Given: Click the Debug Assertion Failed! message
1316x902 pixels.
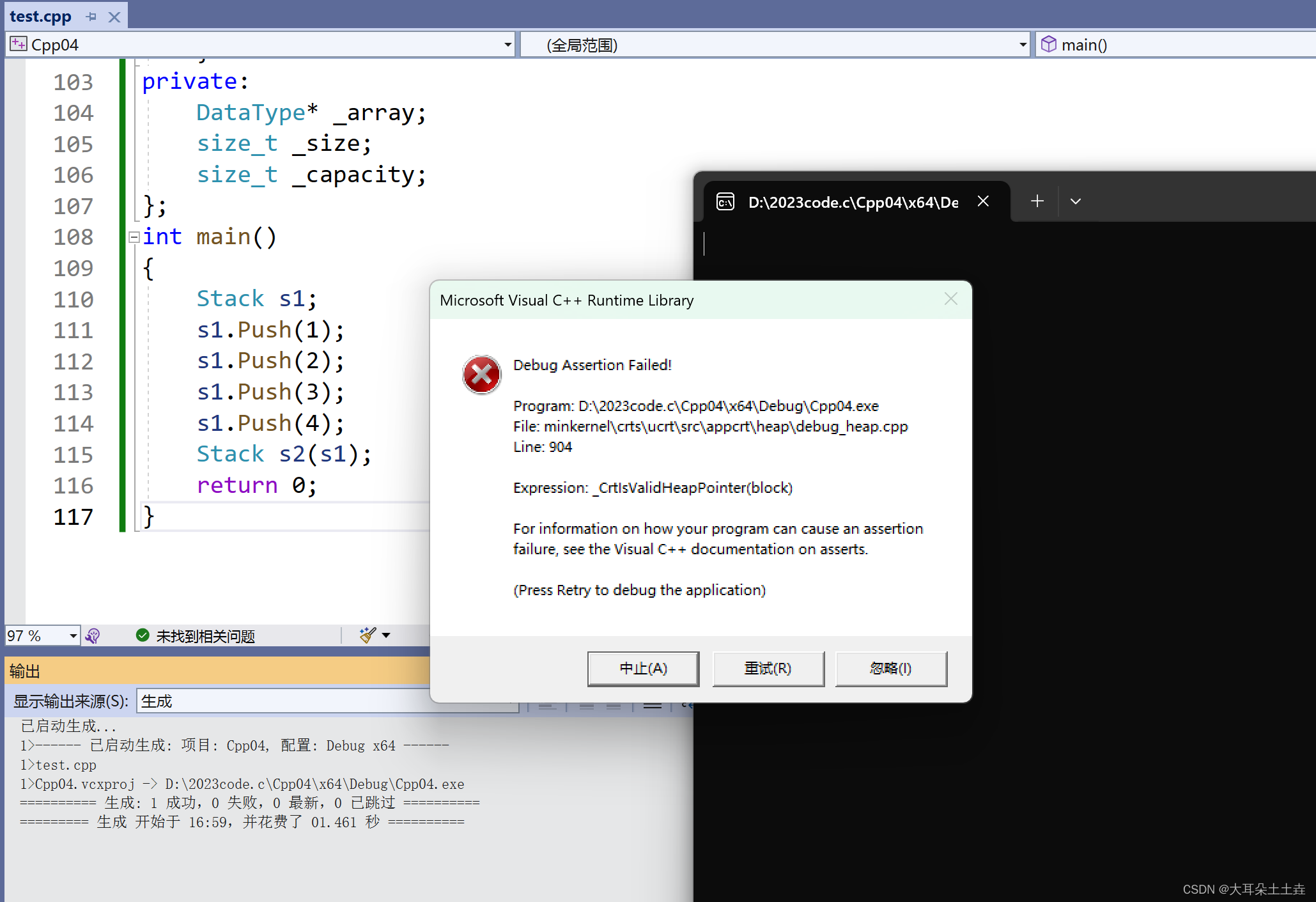Looking at the screenshot, I should tap(592, 365).
